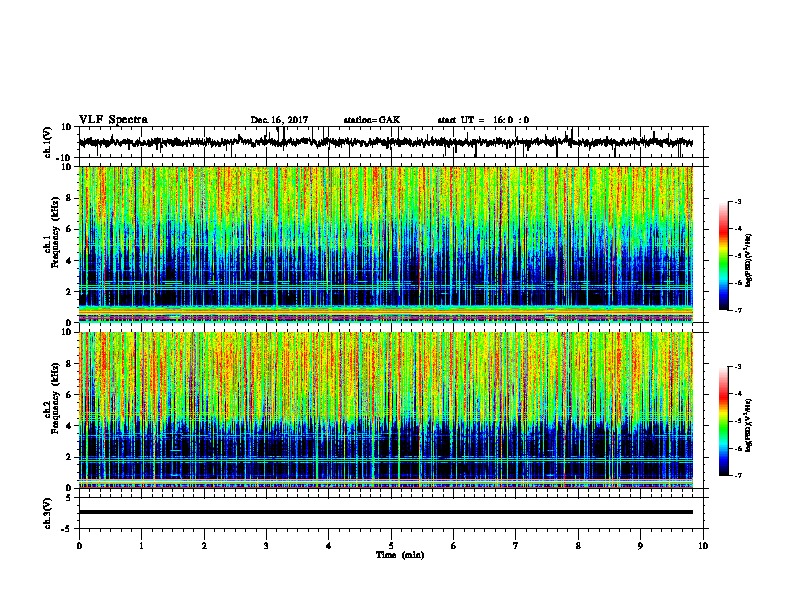Click the ch.1 color bar log(PSD) label
The image size is (792, 612).
point(749,260)
